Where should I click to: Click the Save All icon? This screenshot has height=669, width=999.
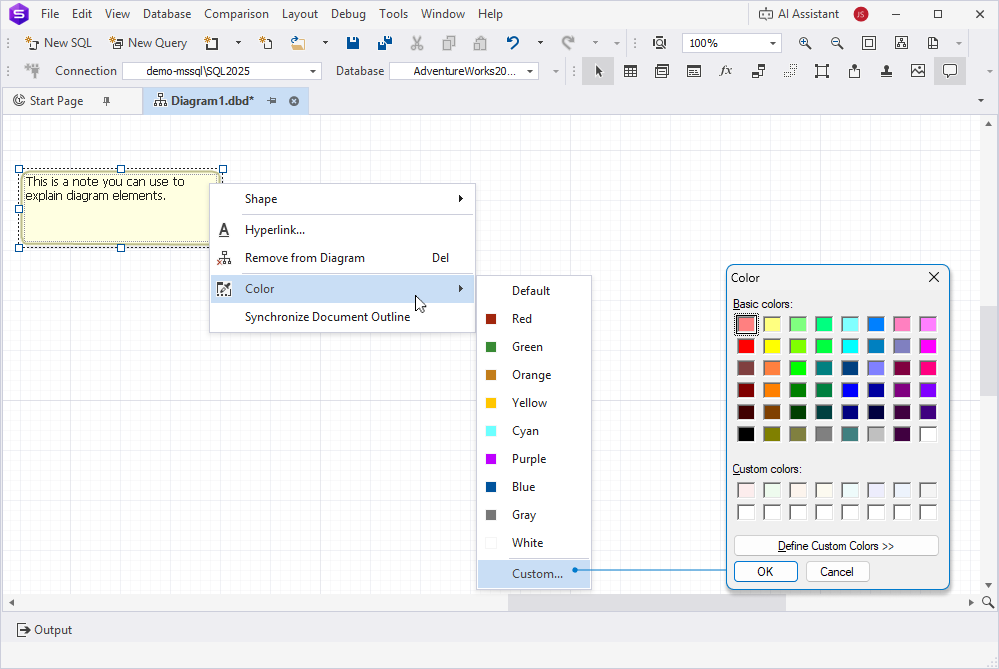385,43
